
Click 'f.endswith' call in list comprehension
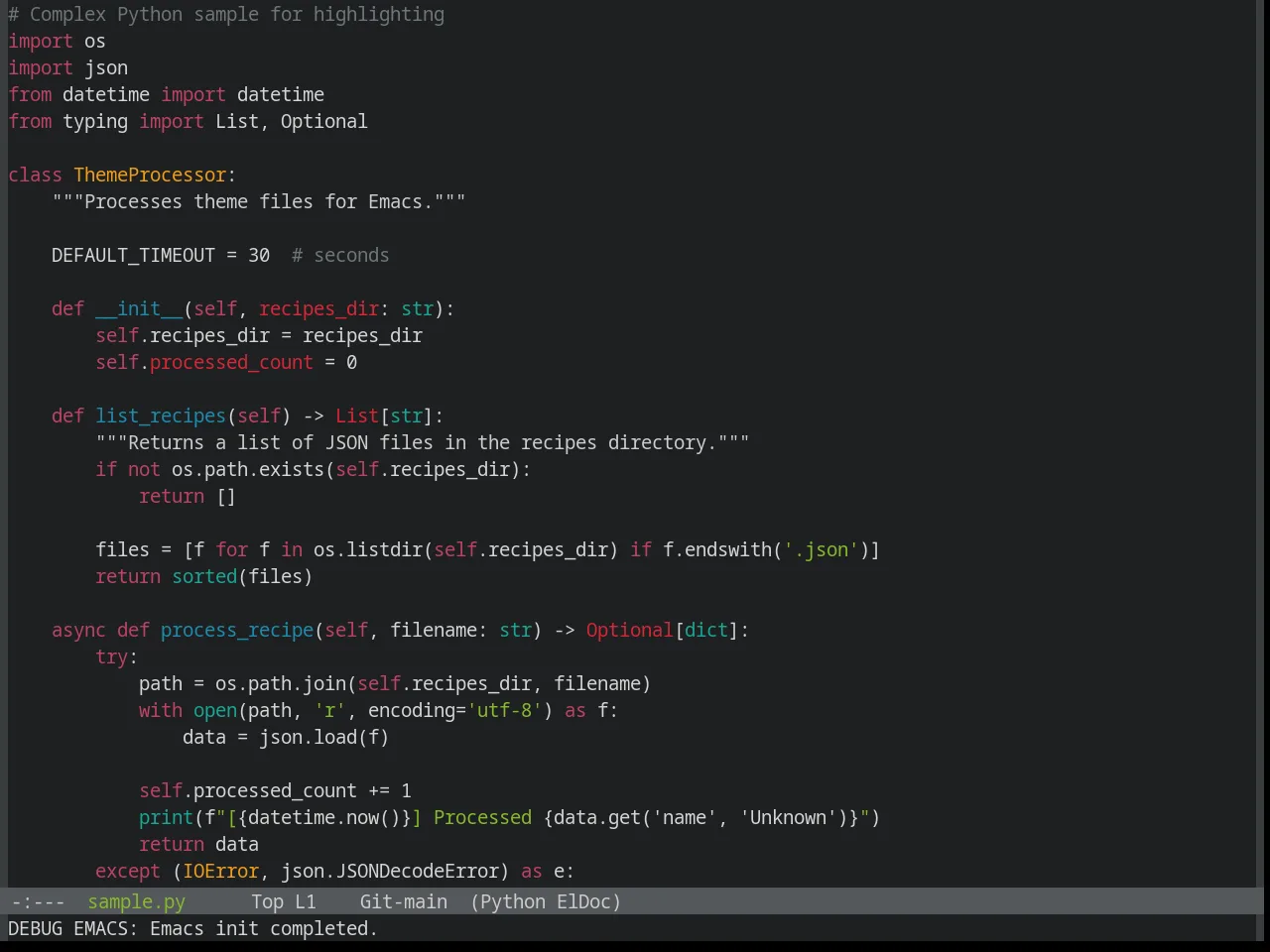(x=717, y=549)
